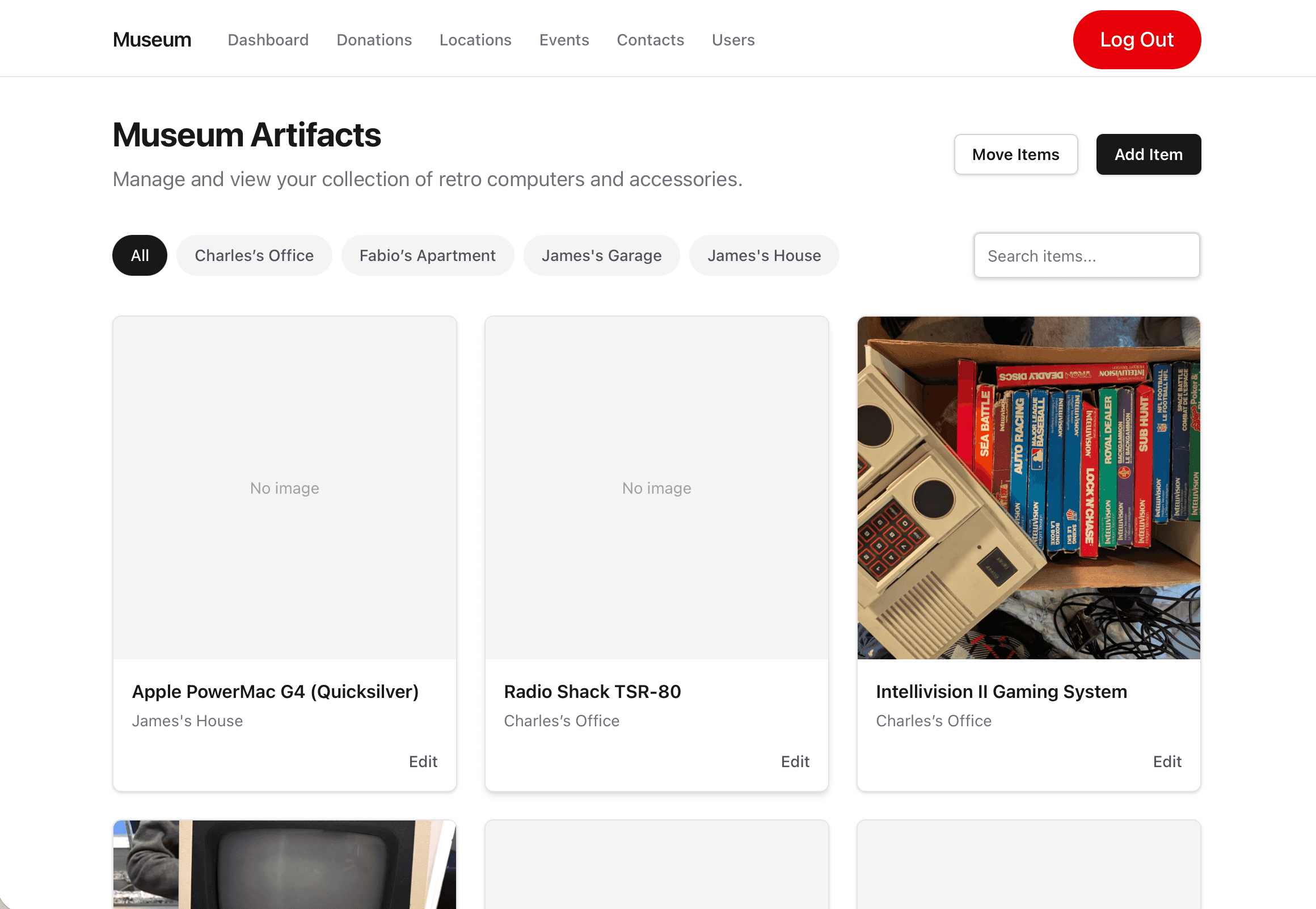1316x909 pixels.
Task: Filter by James's Garage
Action: (x=601, y=255)
